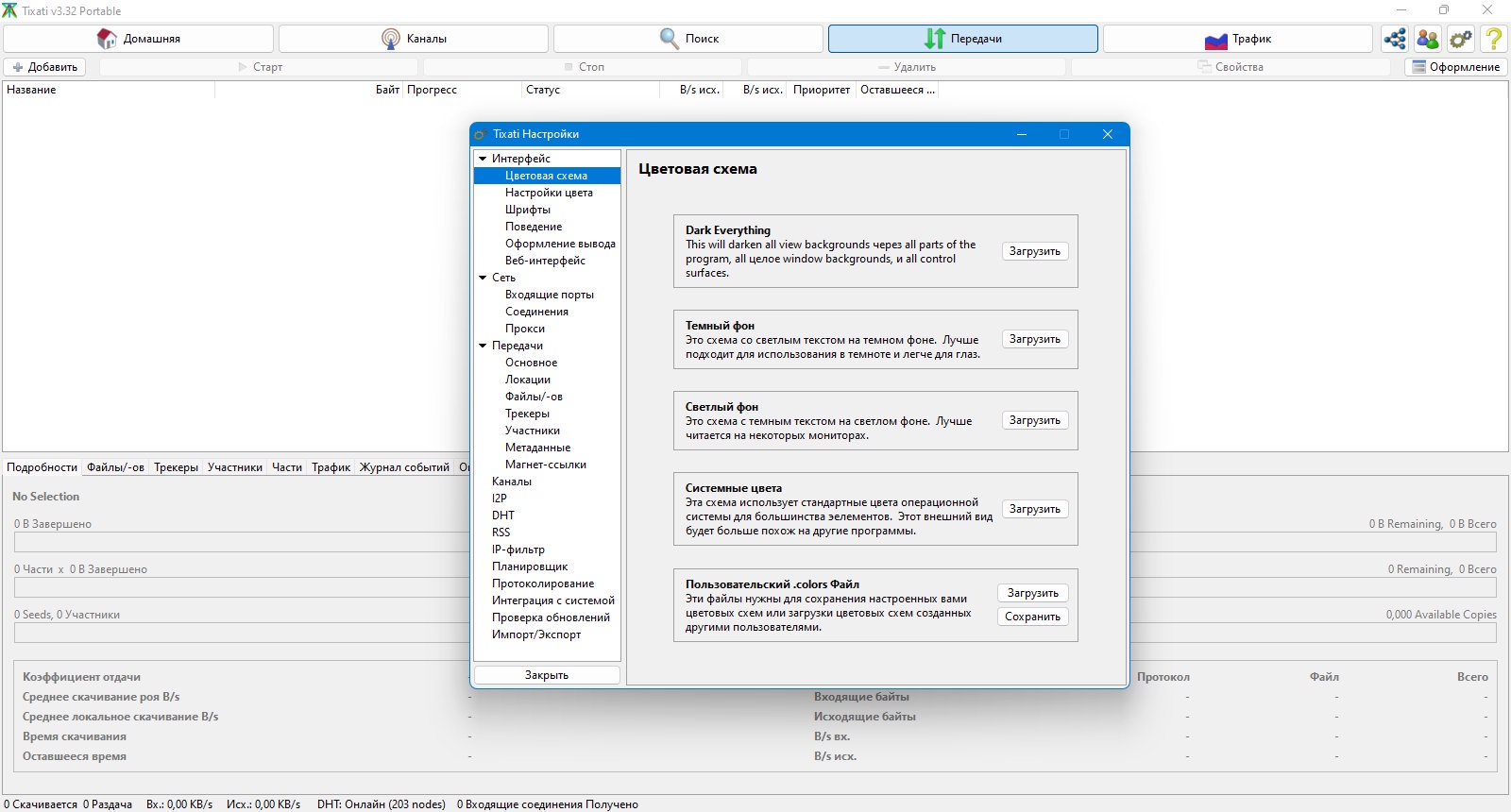Image resolution: width=1511 pixels, height=812 pixels.
Task: Click the Закрыть button in settings
Action: pos(547,675)
